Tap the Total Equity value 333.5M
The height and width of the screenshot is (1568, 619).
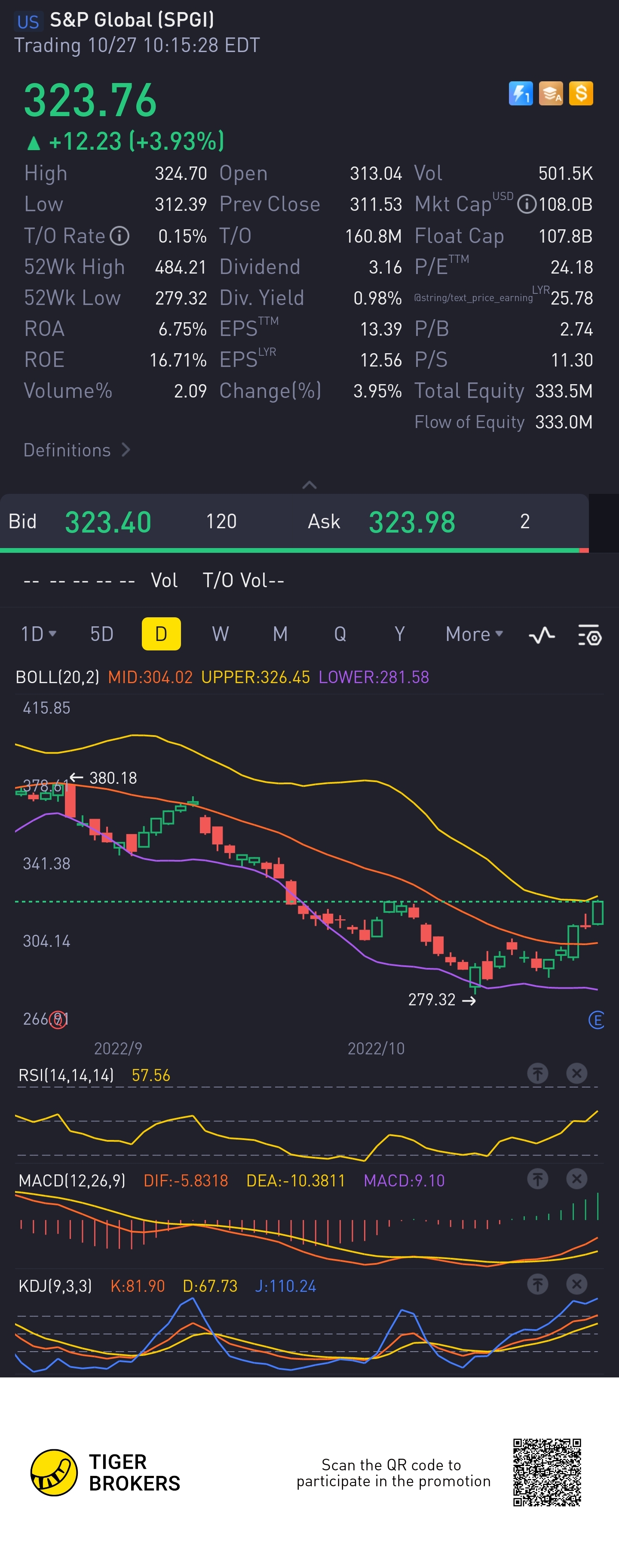tap(564, 391)
